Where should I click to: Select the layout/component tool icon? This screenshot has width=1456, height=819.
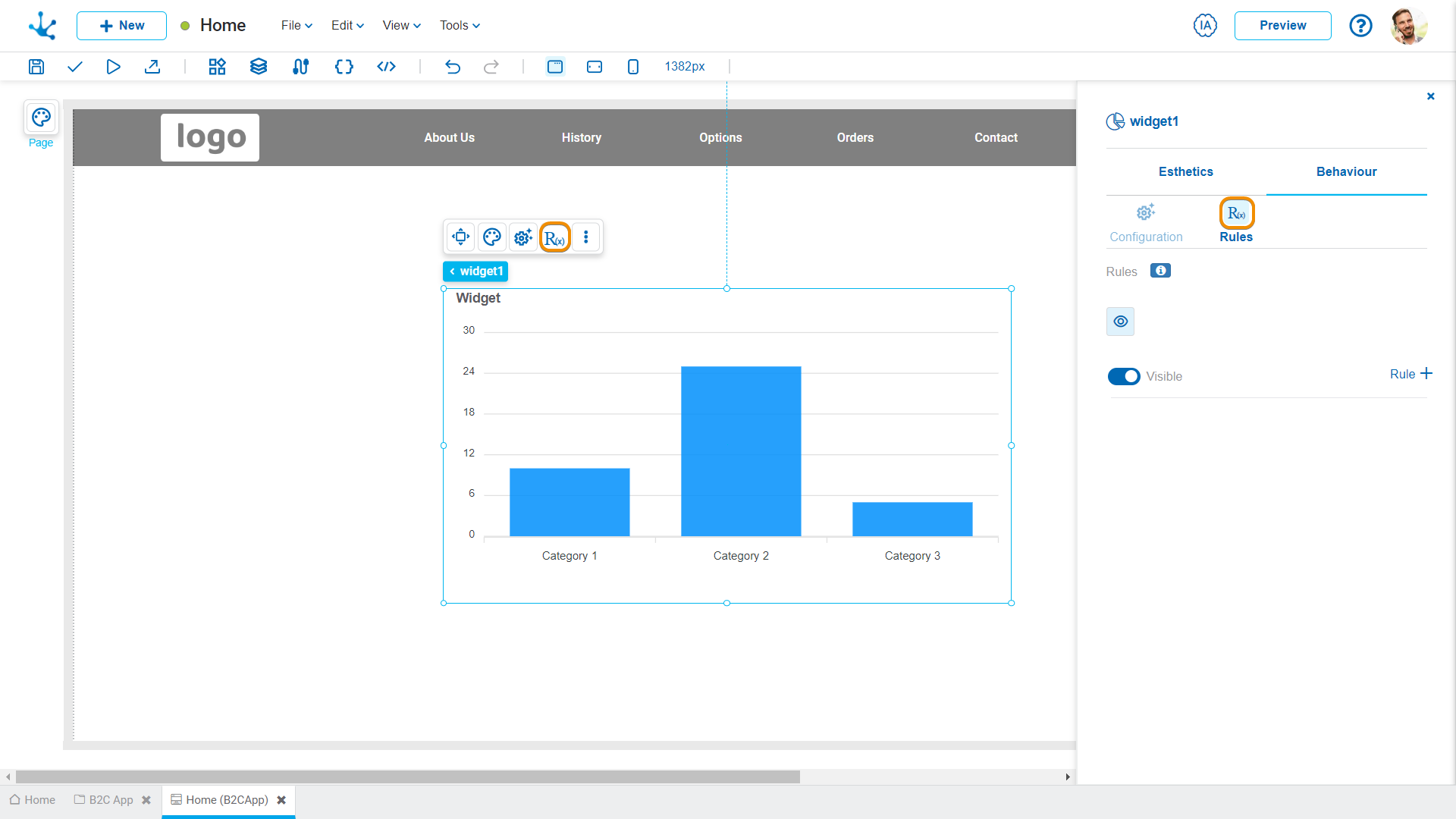(x=216, y=66)
